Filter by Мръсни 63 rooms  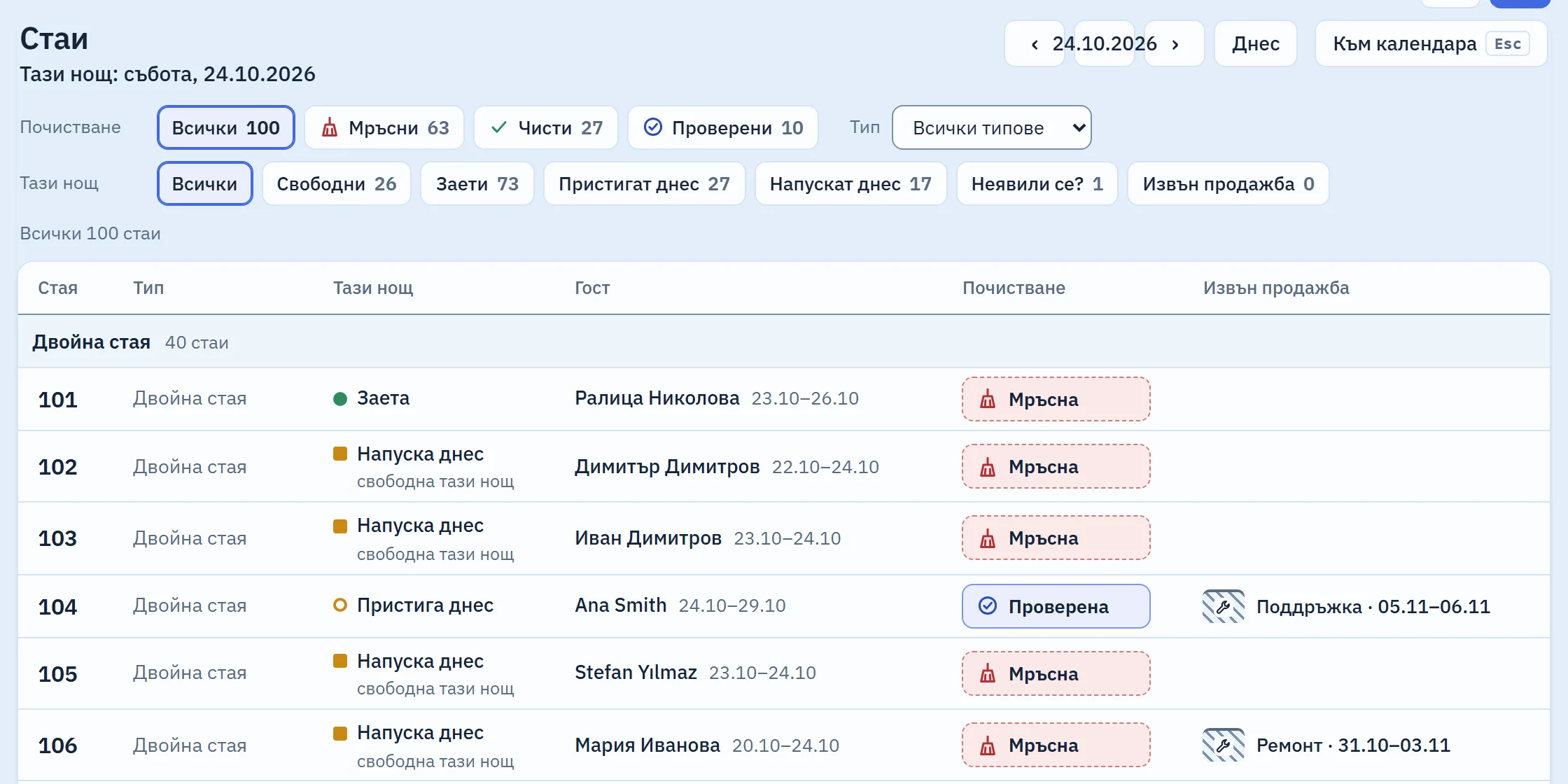(x=384, y=127)
